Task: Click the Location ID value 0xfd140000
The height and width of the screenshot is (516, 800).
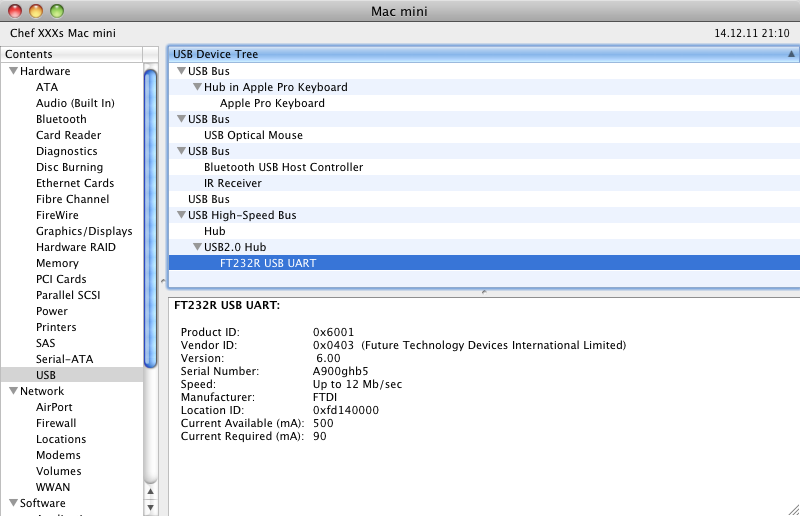Action: point(346,410)
